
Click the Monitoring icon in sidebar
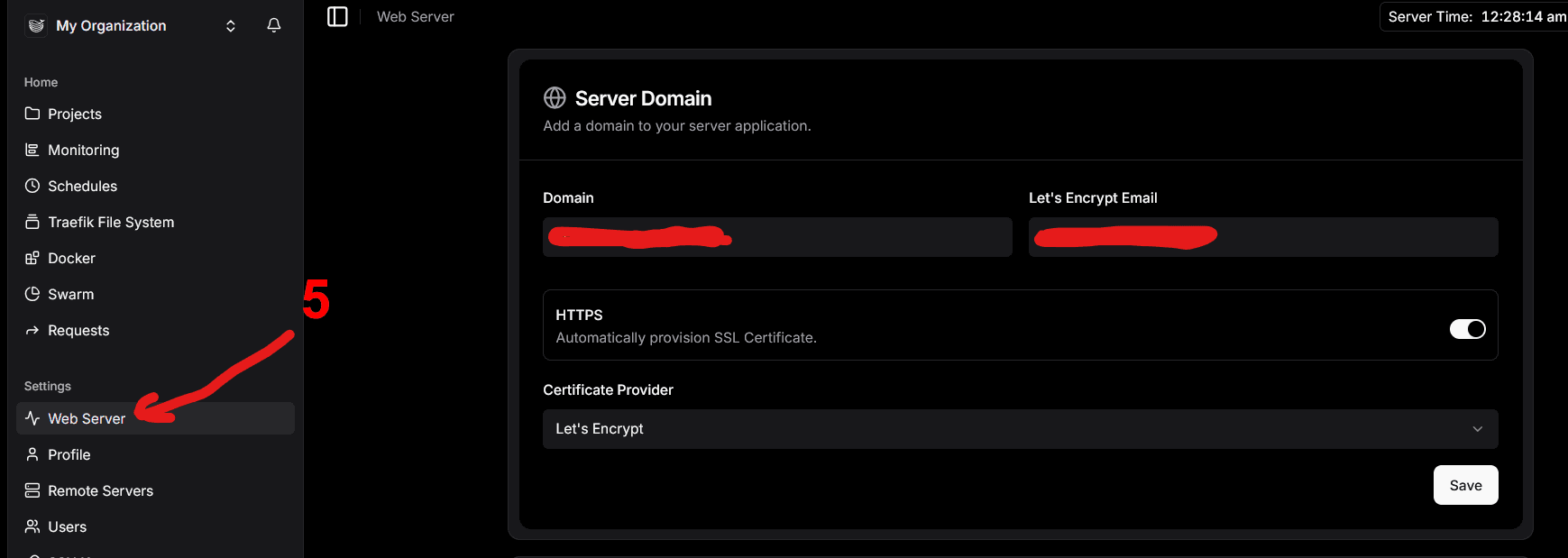click(x=32, y=150)
